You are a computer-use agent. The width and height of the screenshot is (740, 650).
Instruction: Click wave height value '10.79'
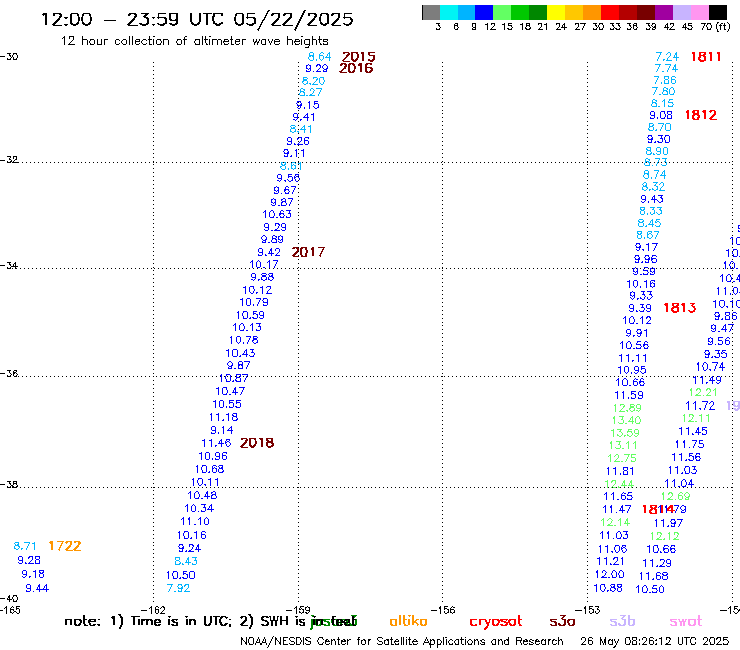point(254,302)
